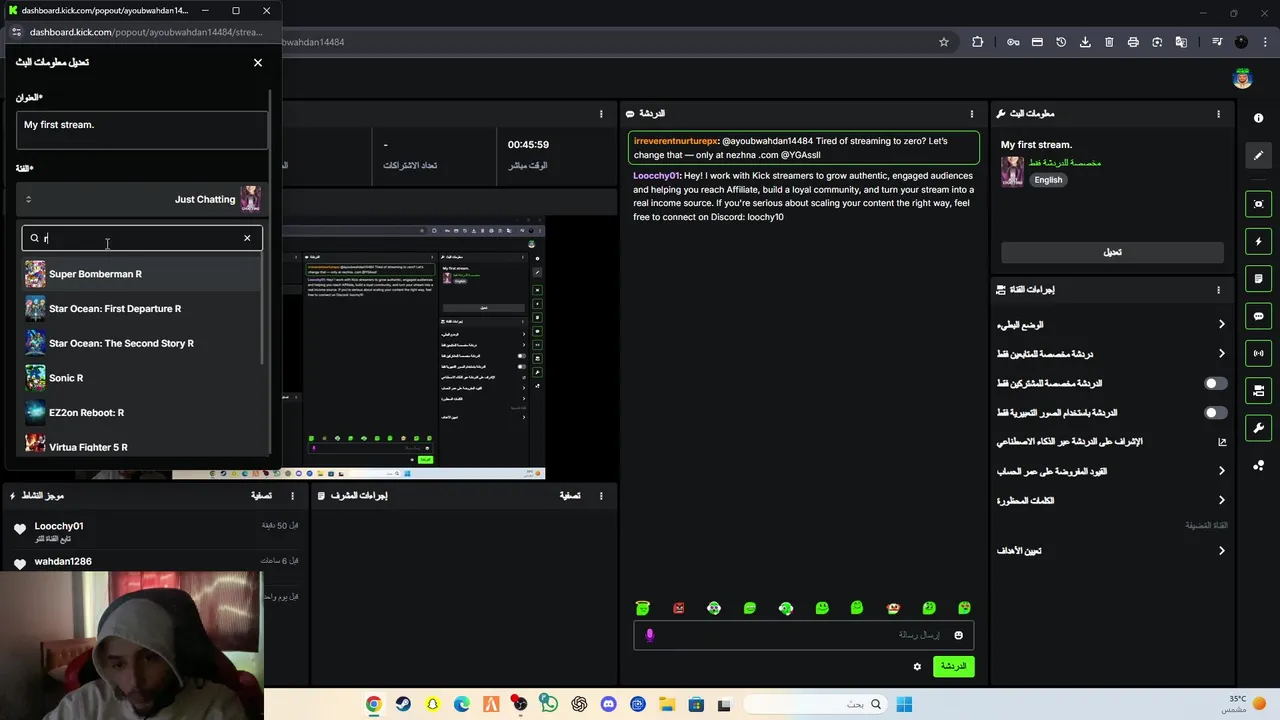Select Star Ocean: First Departure R
The height and width of the screenshot is (720, 1280).
tap(141, 308)
